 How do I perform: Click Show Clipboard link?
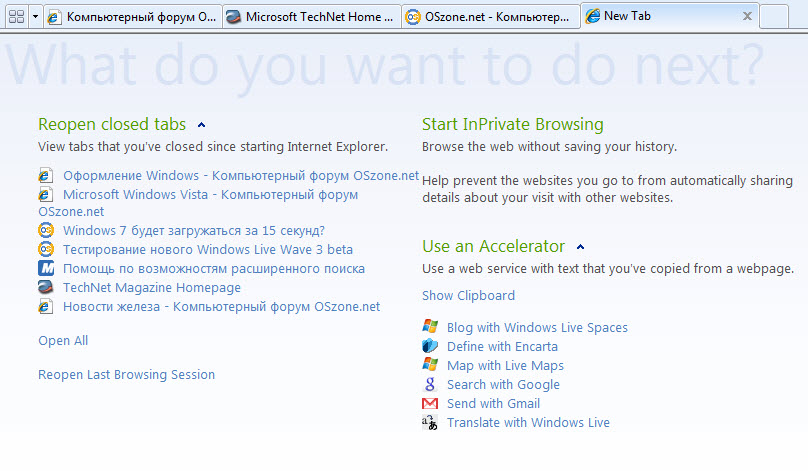tap(468, 296)
